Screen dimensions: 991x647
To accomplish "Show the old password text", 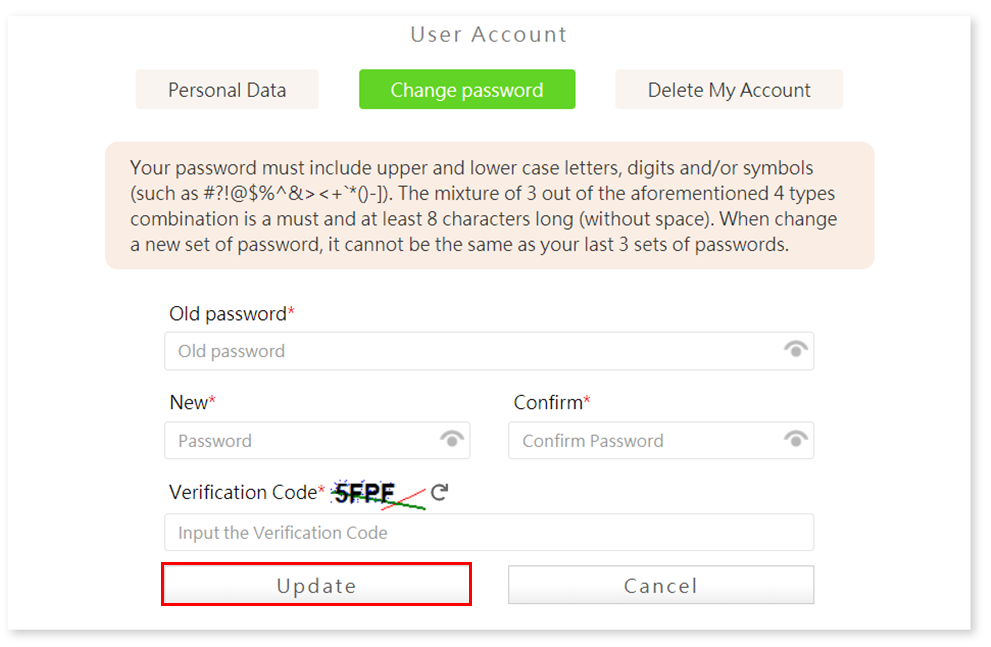I will [x=796, y=349].
